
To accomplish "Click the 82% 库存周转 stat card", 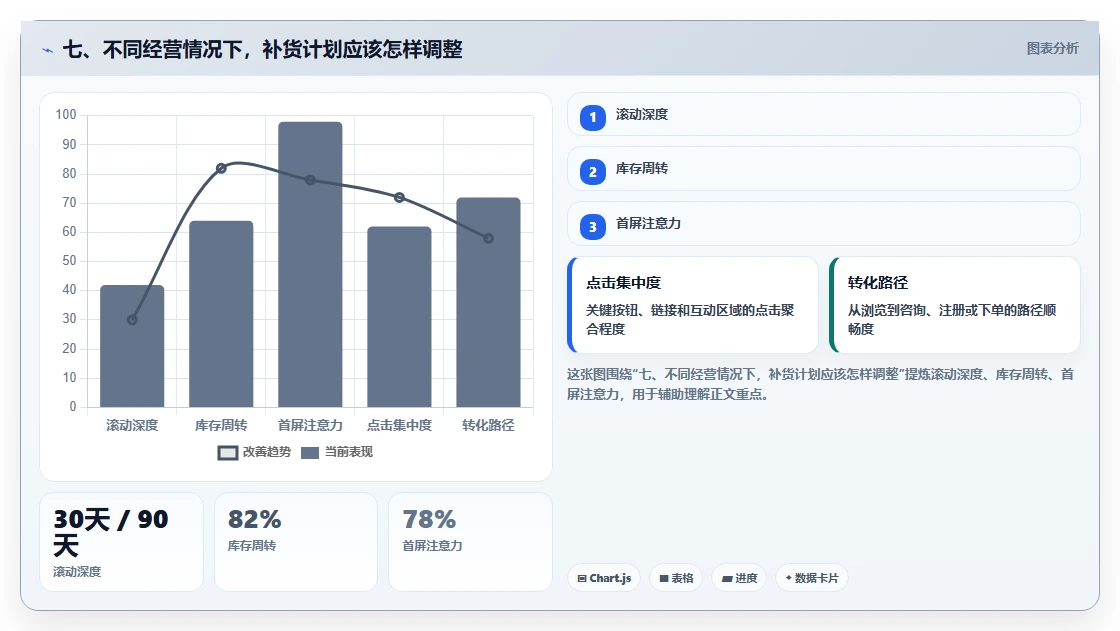I will click(x=296, y=542).
